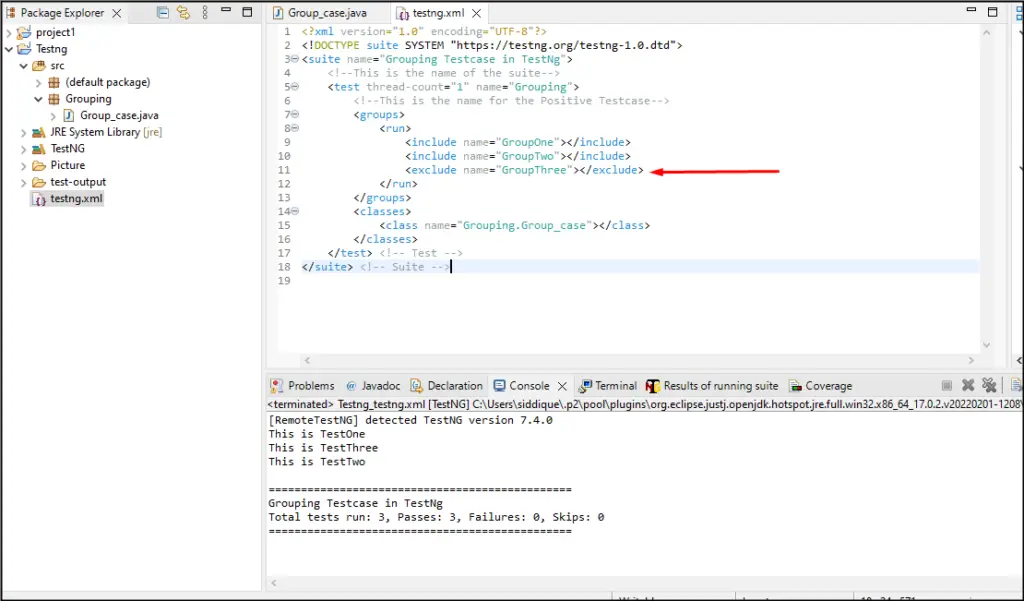
Task: Switch to the Terminal tab
Action: [x=608, y=386]
